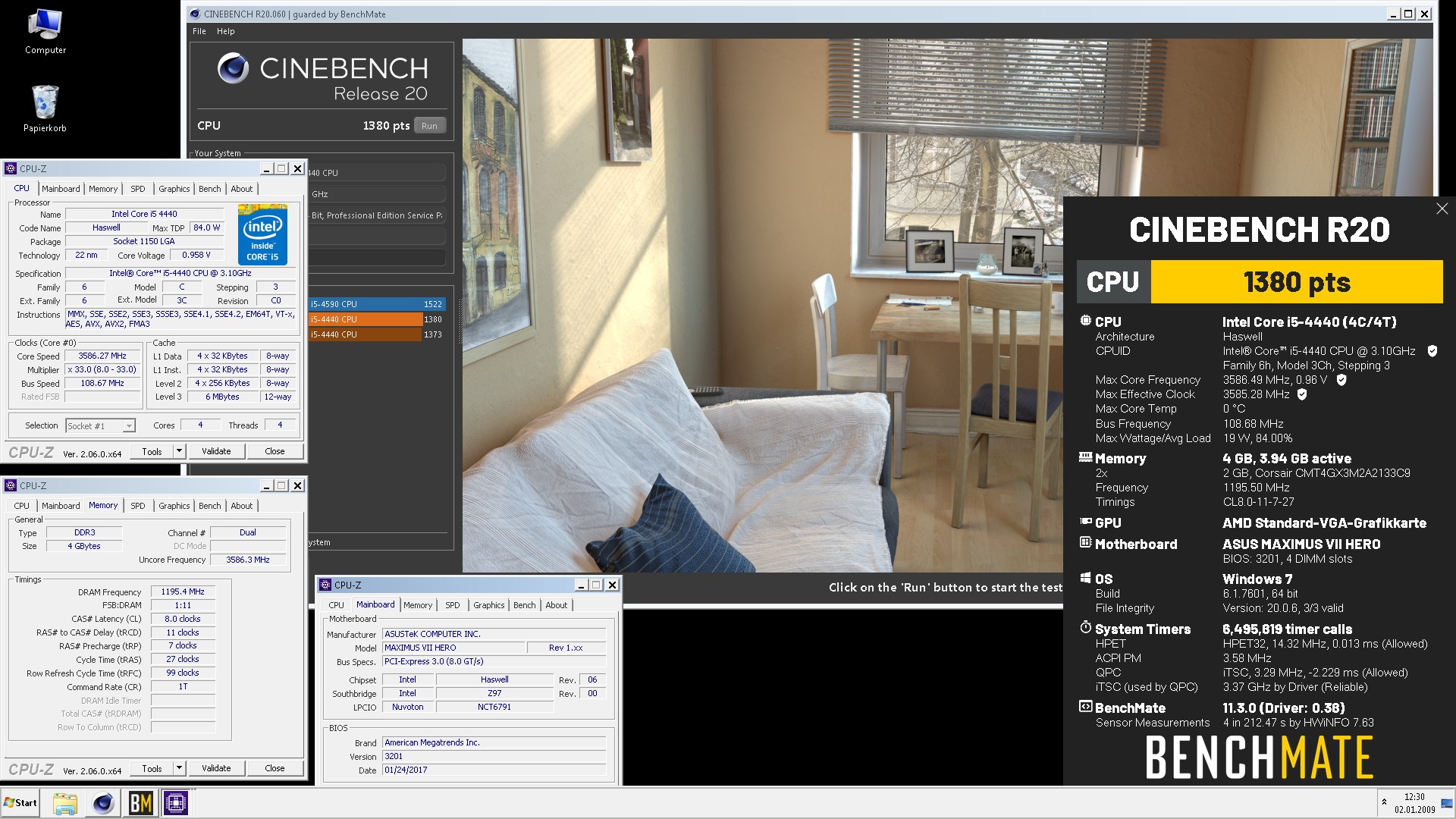
Task: Click the Intel Core i5 logo badge
Action: coord(262,234)
